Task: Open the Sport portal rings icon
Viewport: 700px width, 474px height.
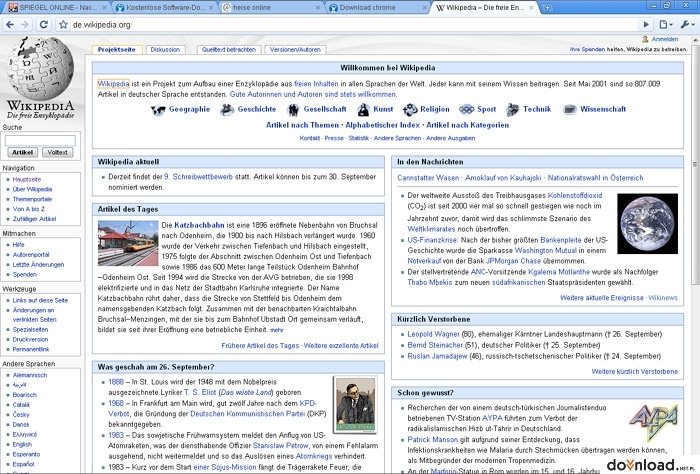Action: pos(467,109)
